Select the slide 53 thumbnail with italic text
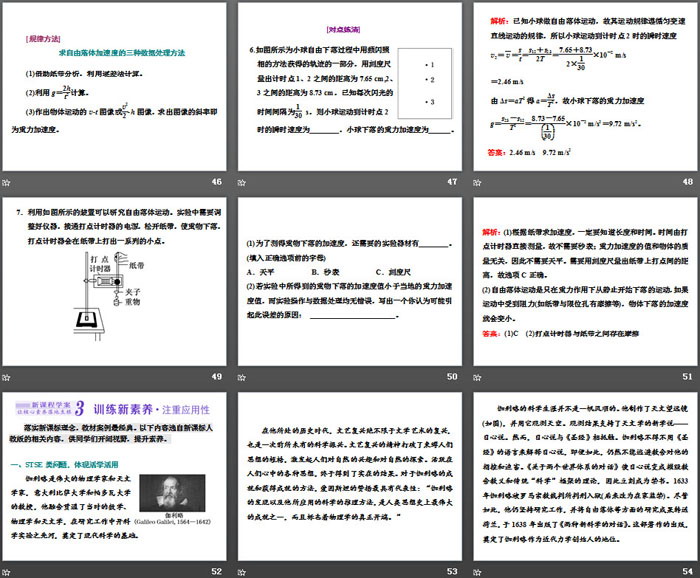 349,474
